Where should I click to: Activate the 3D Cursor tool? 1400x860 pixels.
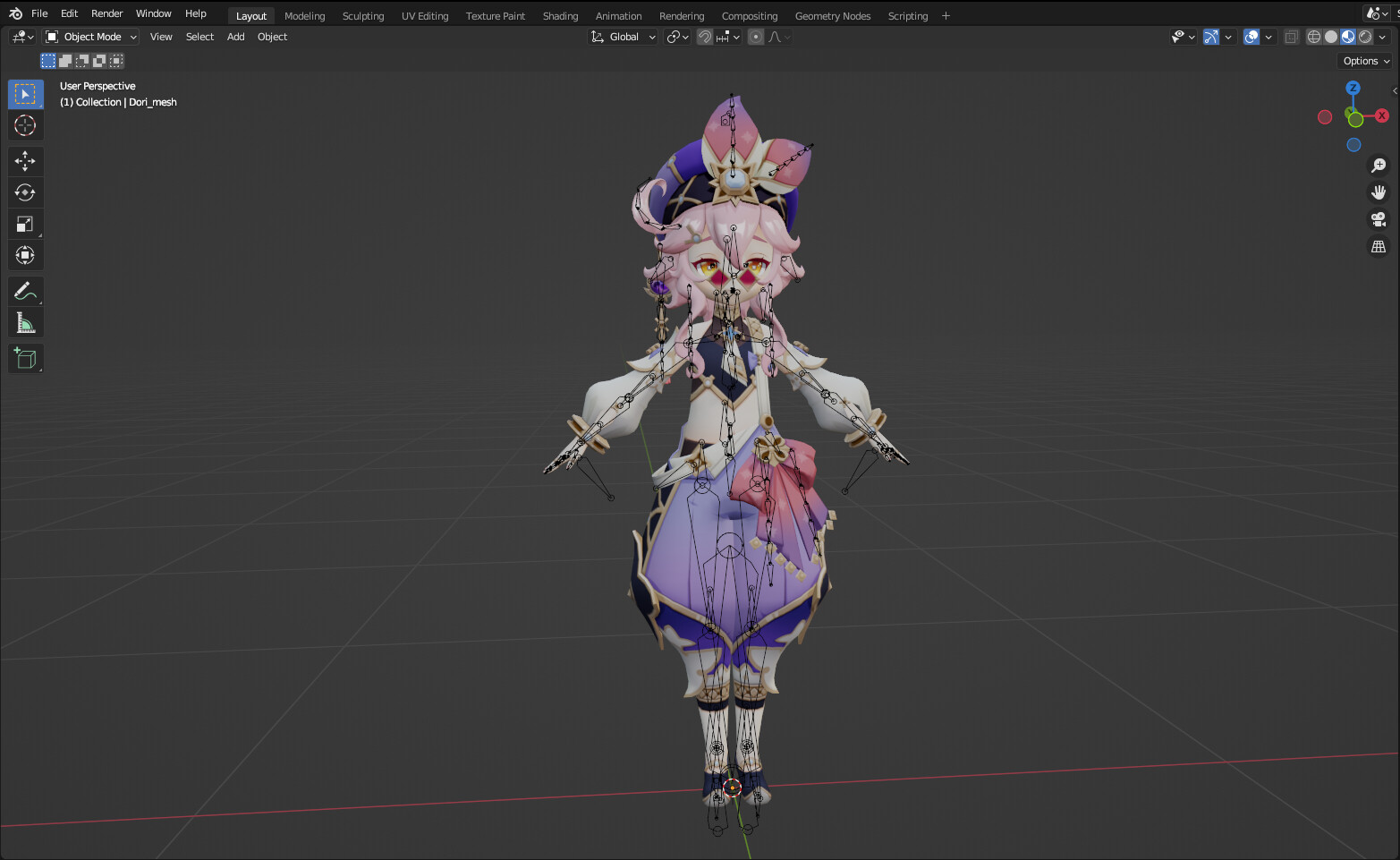[x=26, y=125]
